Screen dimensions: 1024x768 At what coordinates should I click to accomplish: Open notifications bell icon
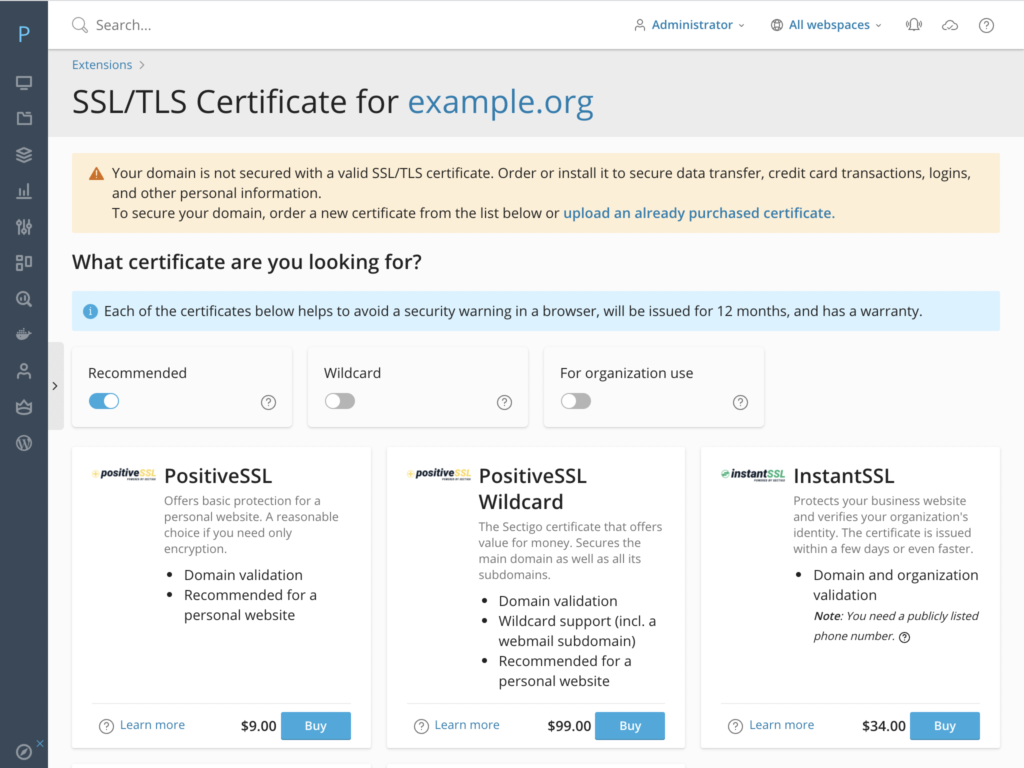click(x=914, y=25)
